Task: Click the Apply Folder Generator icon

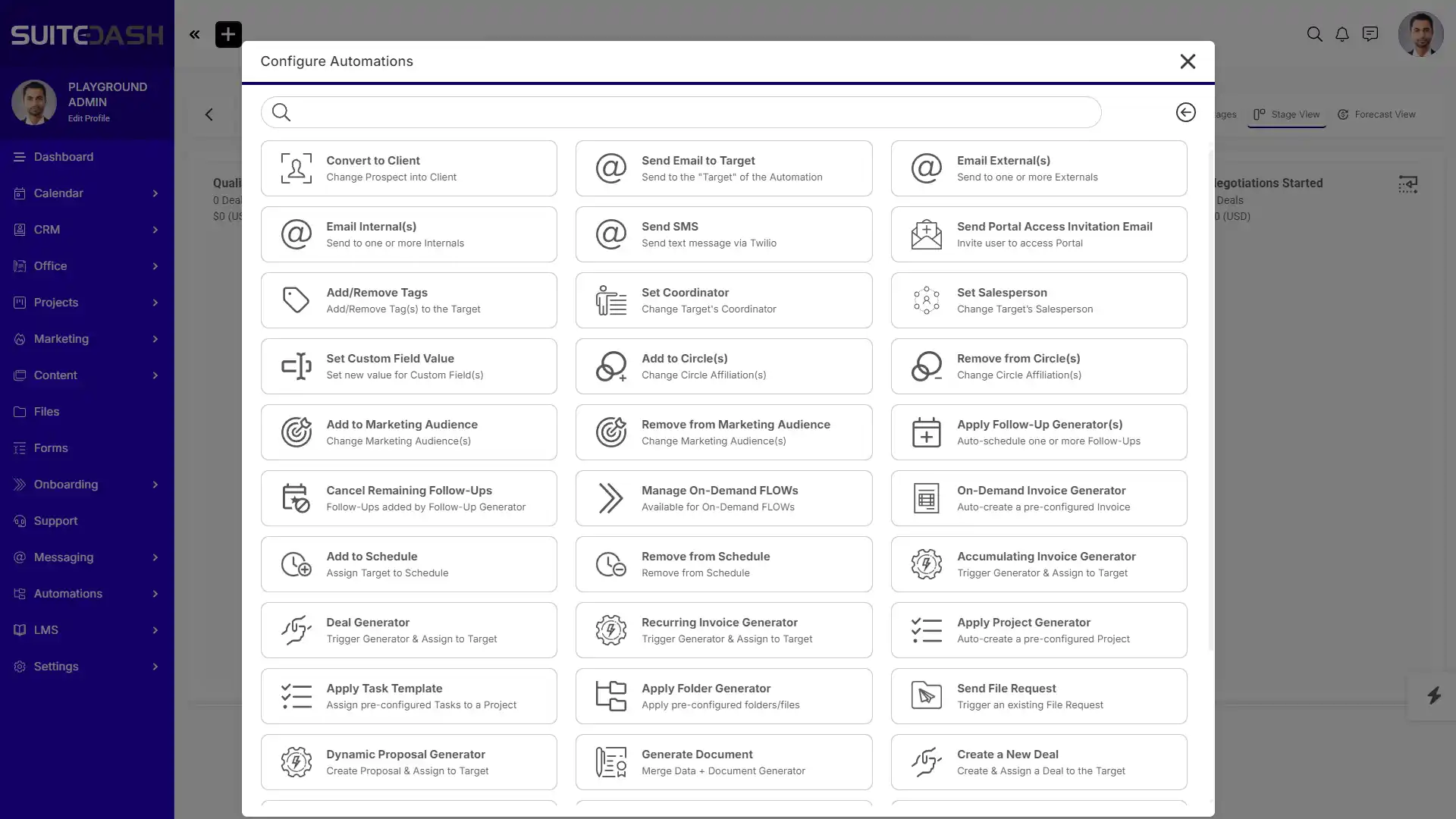Action: pyautogui.click(x=610, y=696)
